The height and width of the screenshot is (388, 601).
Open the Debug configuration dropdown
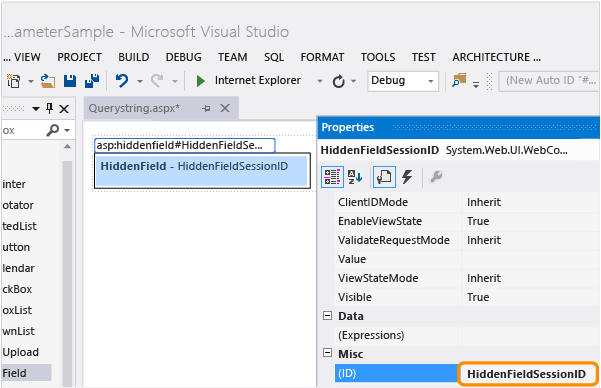click(x=403, y=81)
